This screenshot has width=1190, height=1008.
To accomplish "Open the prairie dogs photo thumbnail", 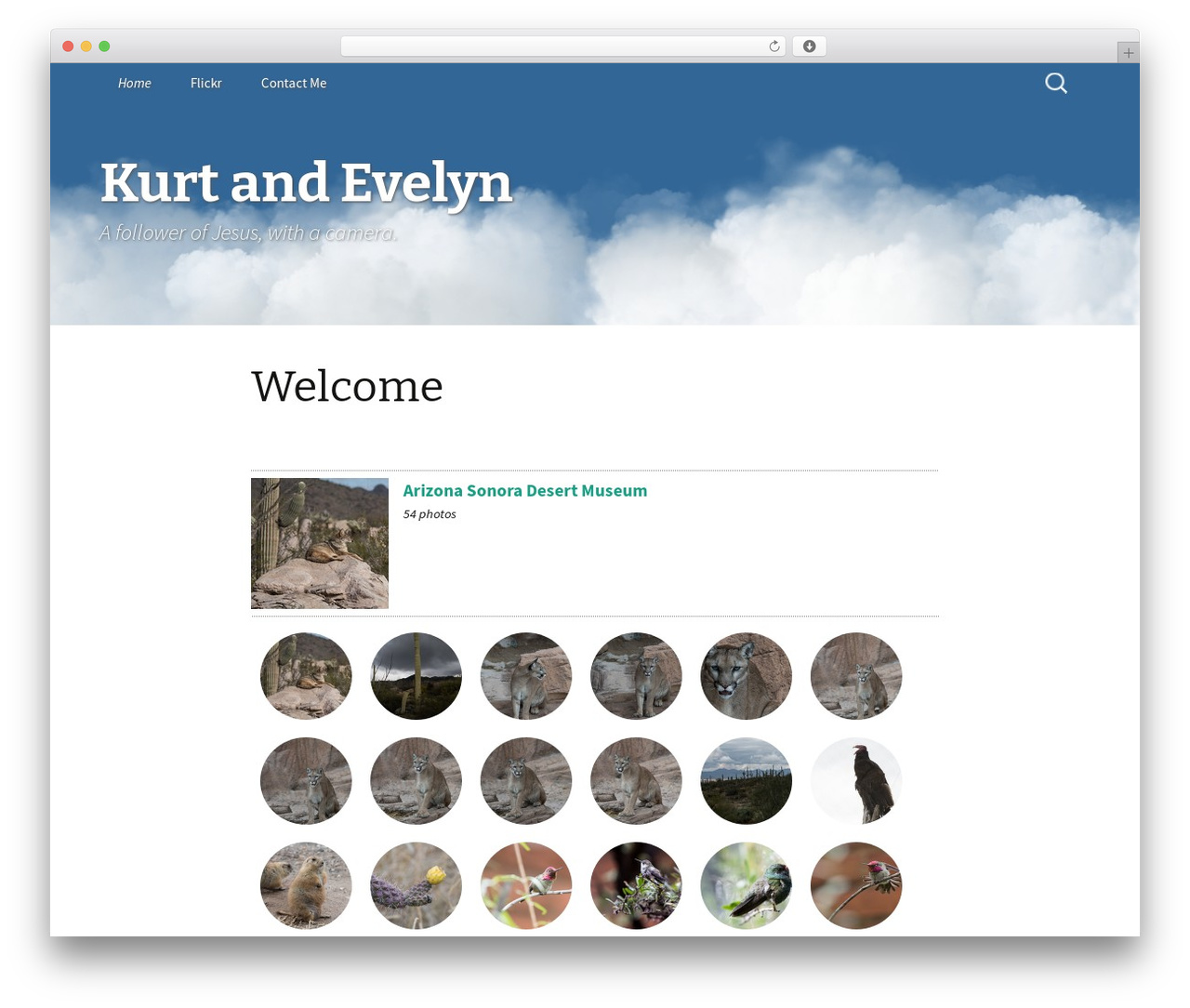I will click(x=306, y=886).
